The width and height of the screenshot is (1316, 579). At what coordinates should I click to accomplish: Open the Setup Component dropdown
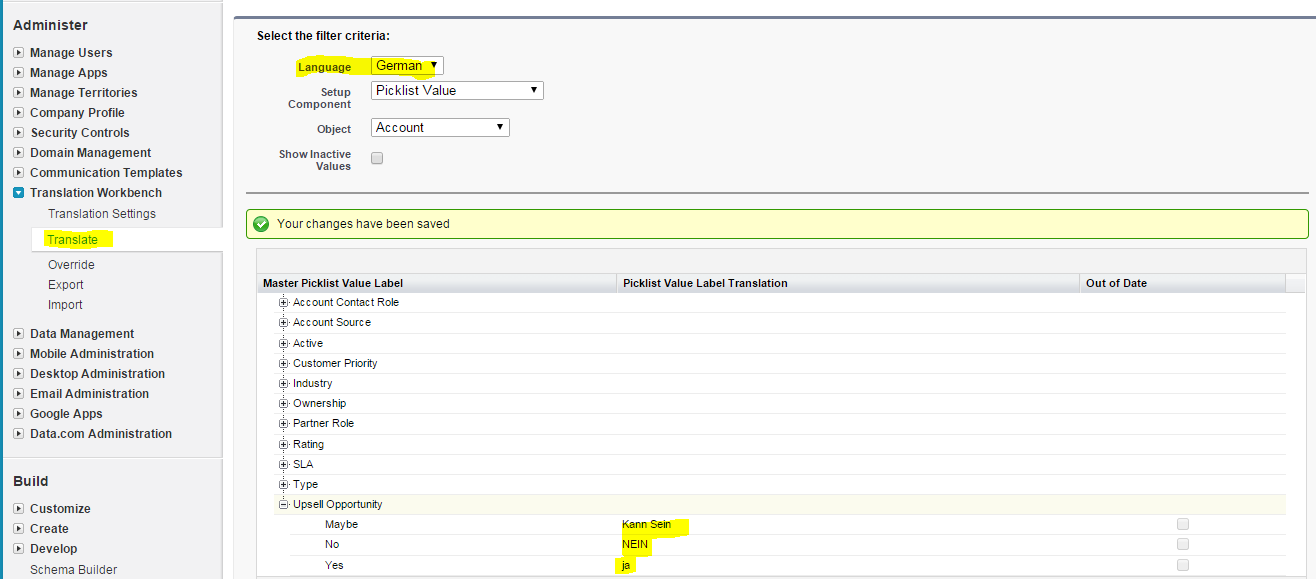coord(457,90)
